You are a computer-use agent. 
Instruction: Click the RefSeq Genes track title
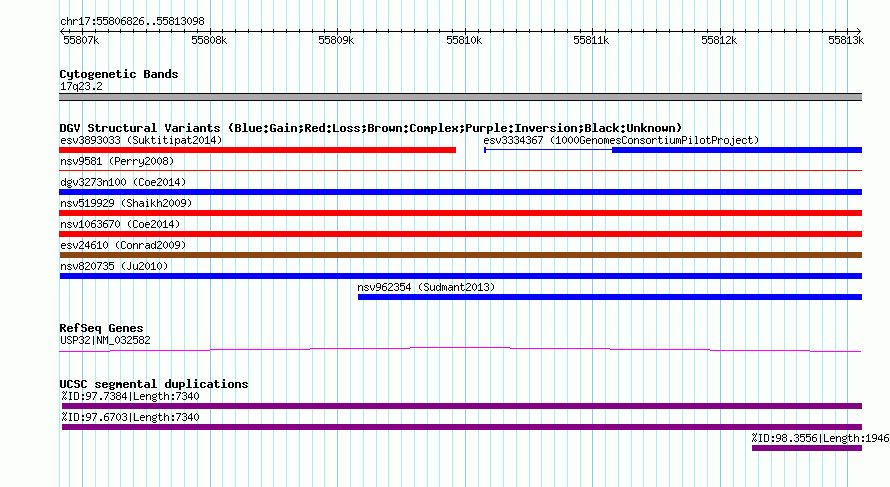tap(101, 328)
